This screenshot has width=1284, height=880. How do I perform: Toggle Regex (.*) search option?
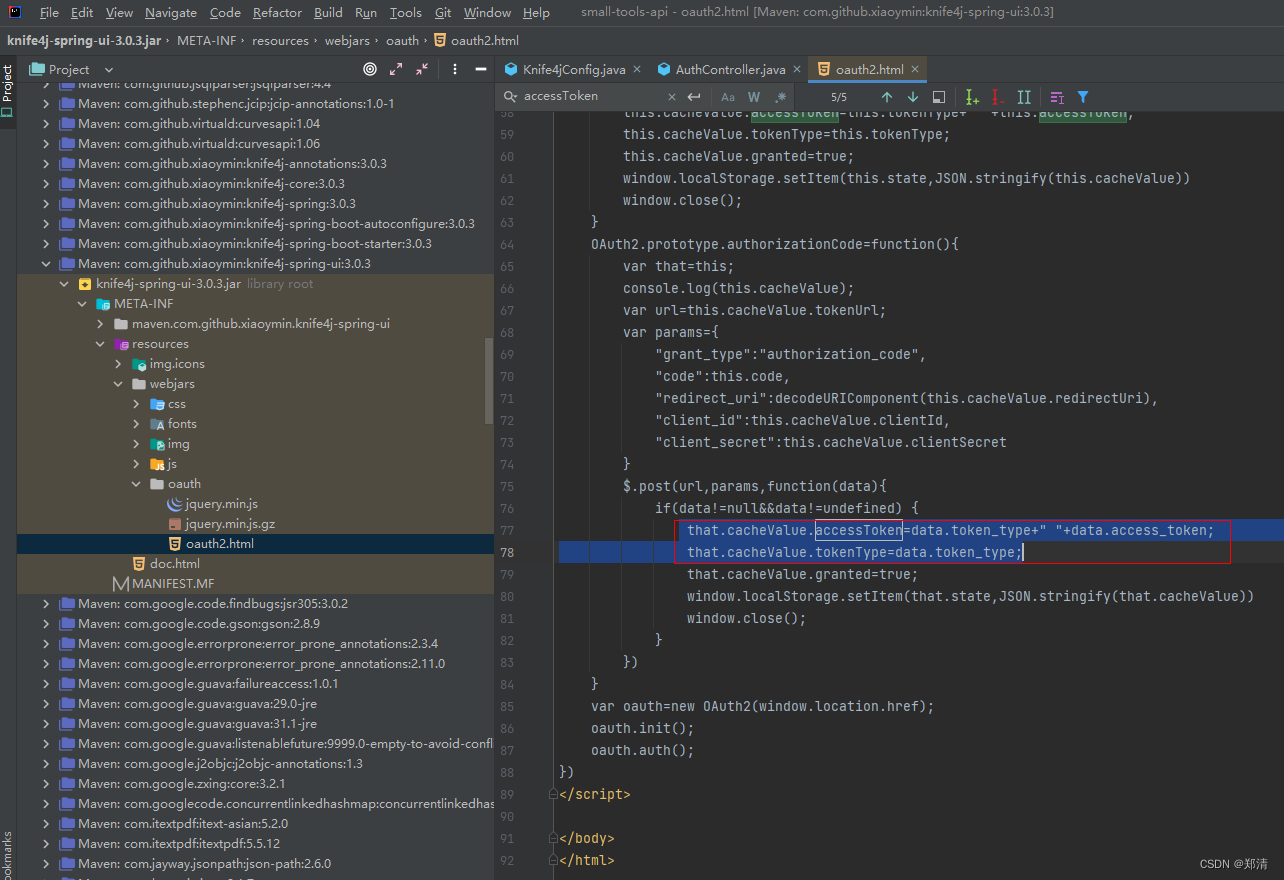click(x=780, y=97)
